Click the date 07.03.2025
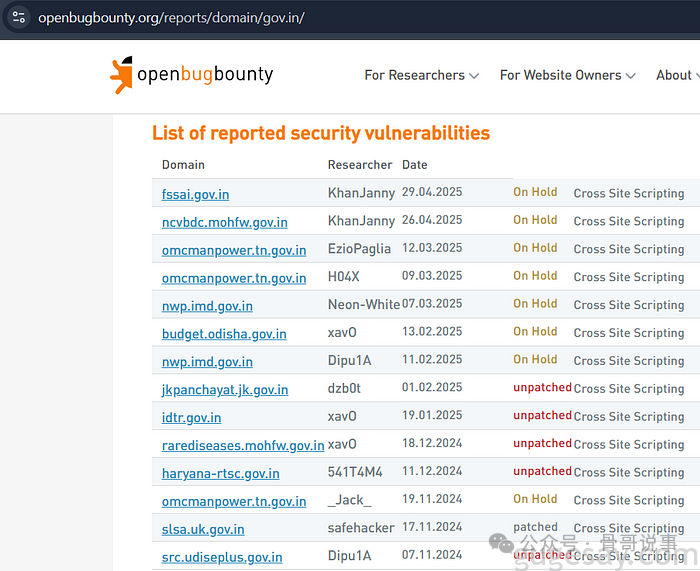The height and width of the screenshot is (571, 700). (432, 304)
